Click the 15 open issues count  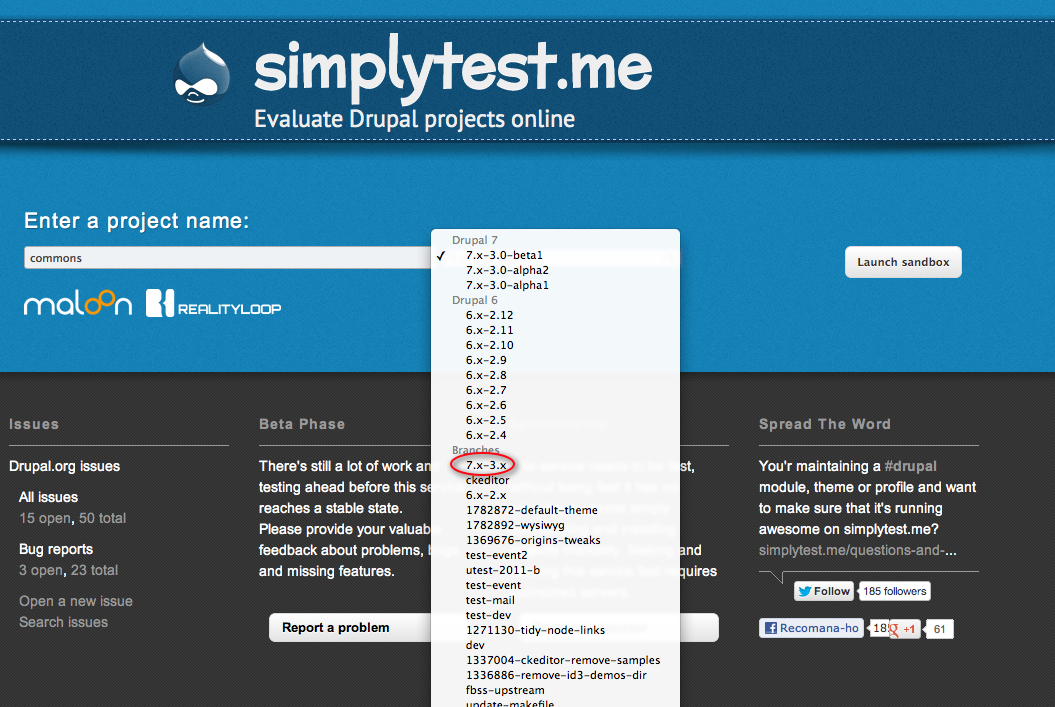pyautogui.click(x=44, y=518)
